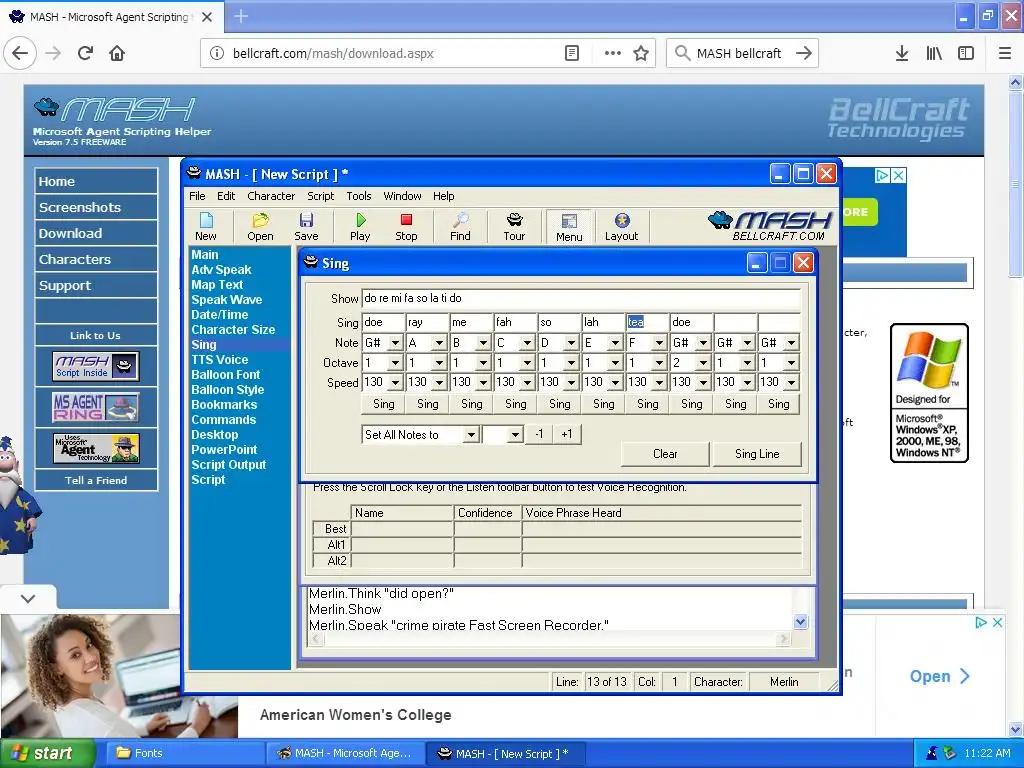Expand the Note dropdown showing A
This screenshot has height=768, width=1024.
[439, 343]
